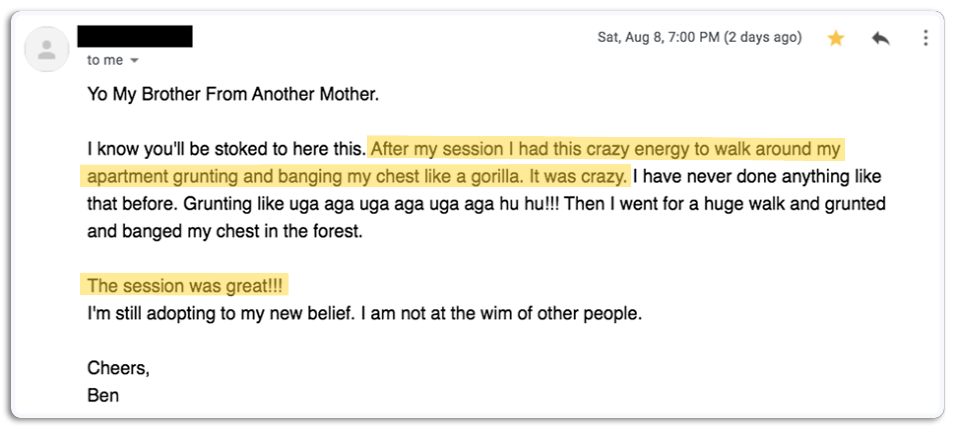The width and height of the screenshot is (955, 428).
Task: Click the sentence "I know you'll be stoked"
Action: click(225, 150)
